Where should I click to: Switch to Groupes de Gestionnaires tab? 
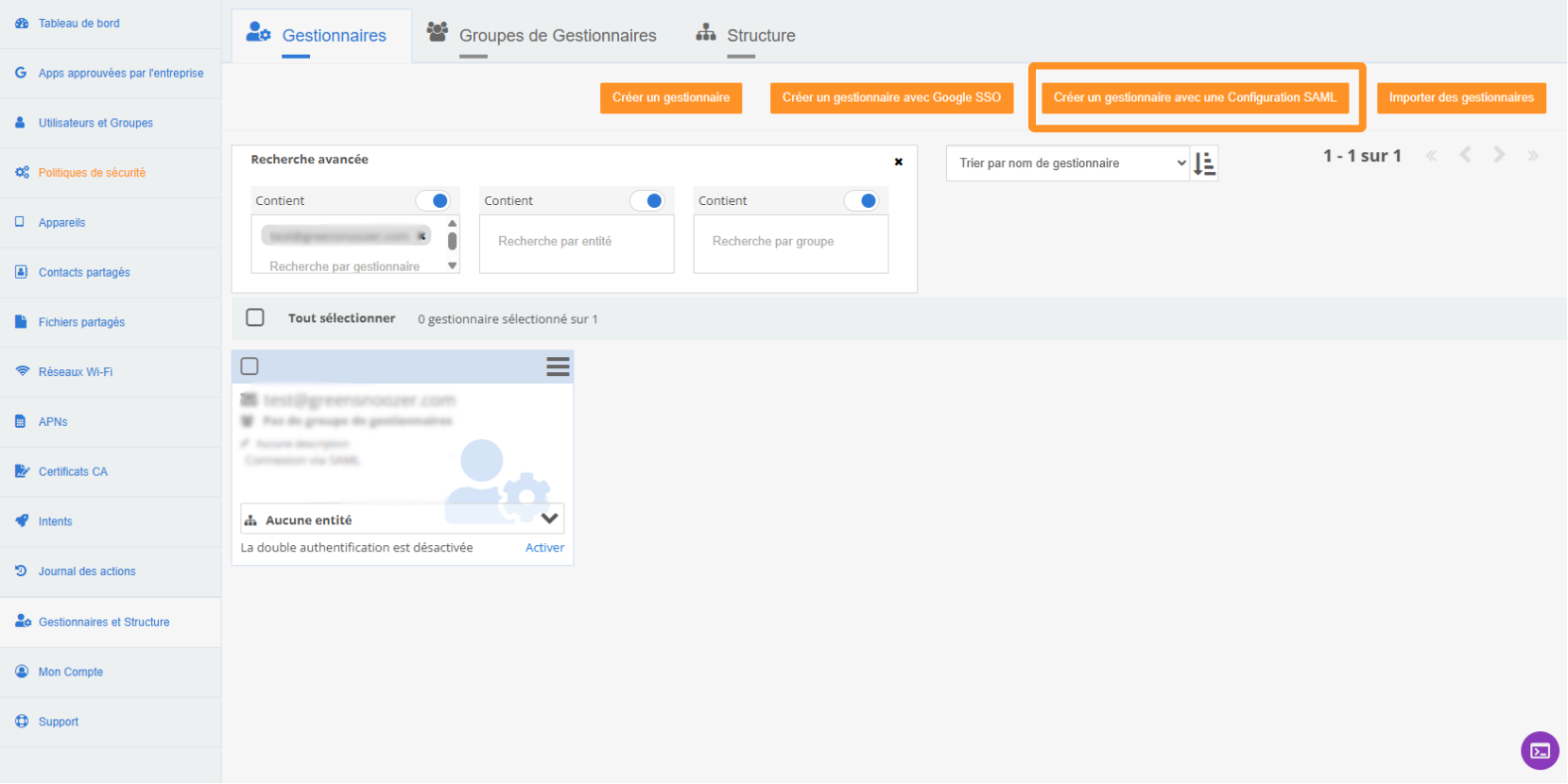coord(557,36)
